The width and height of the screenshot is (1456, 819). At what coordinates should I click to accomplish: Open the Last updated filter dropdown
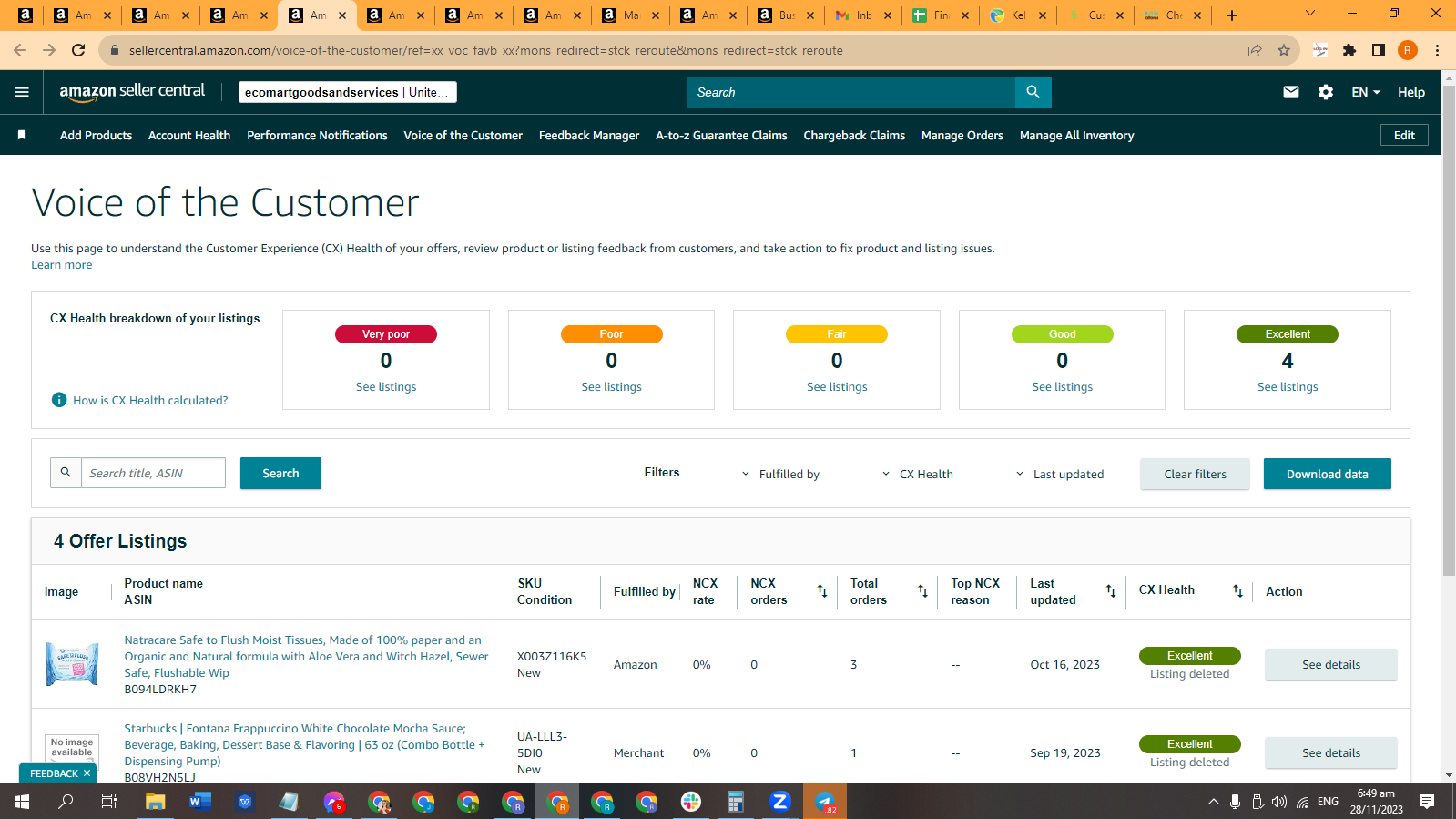coord(1060,474)
